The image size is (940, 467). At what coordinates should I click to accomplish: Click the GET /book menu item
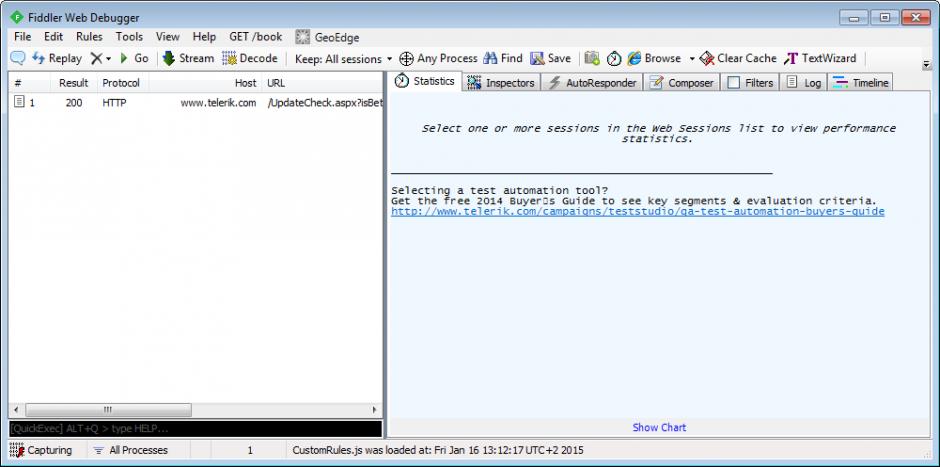(255, 37)
